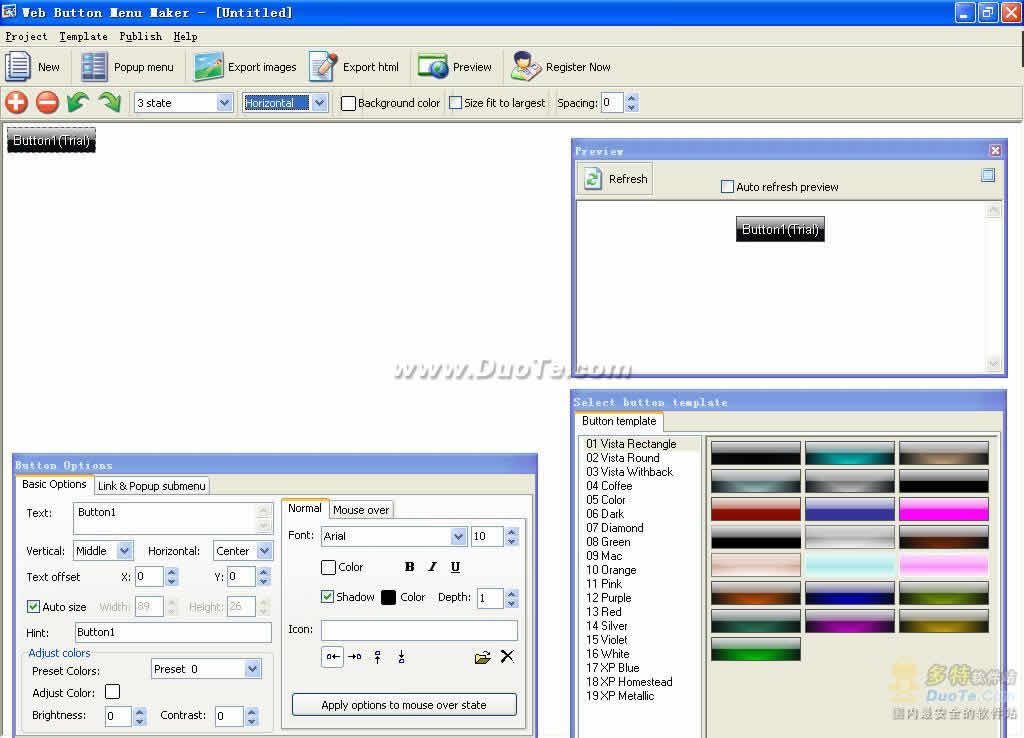The width and height of the screenshot is (1024, 738).
Task: Open the Project menu
Action: (x=26, y=37)
